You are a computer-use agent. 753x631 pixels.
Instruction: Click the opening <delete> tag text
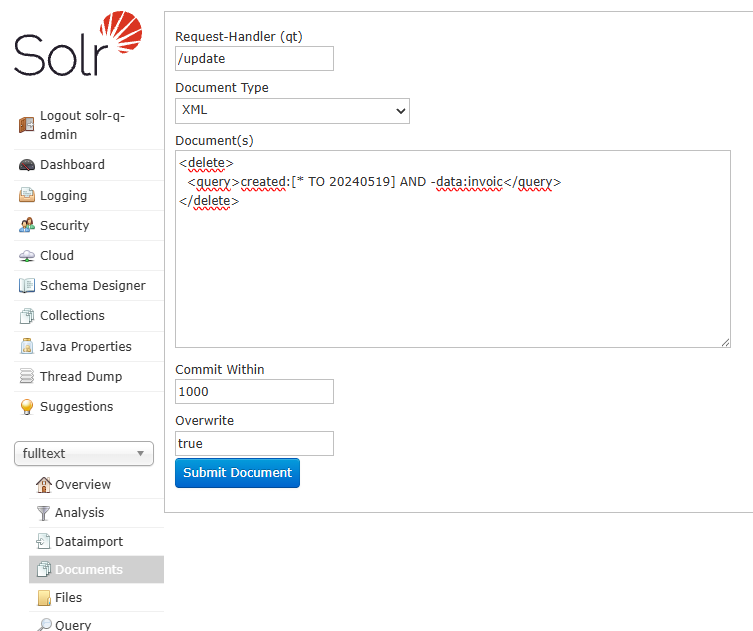[206, 163]
